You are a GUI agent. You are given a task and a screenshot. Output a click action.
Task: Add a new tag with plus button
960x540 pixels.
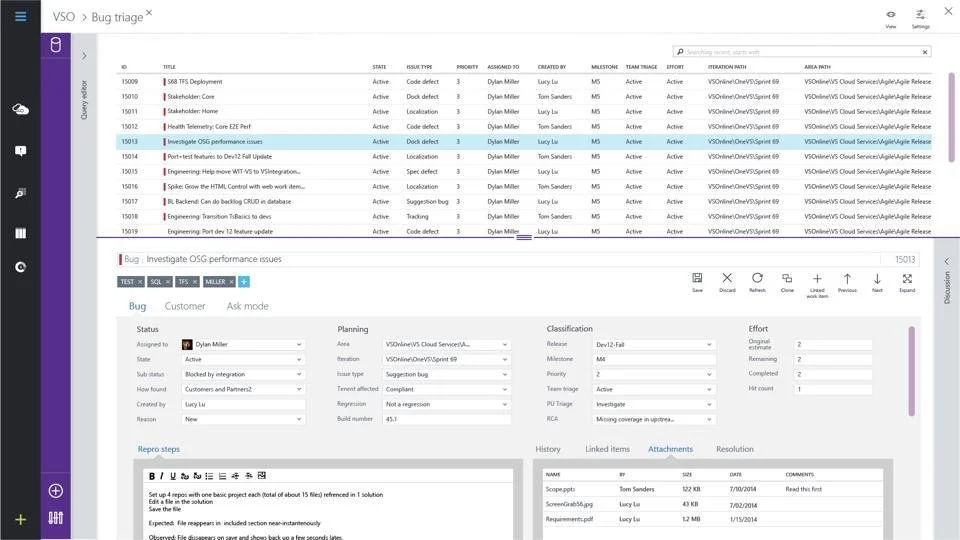pyautogui.click(x=244, y=282)
